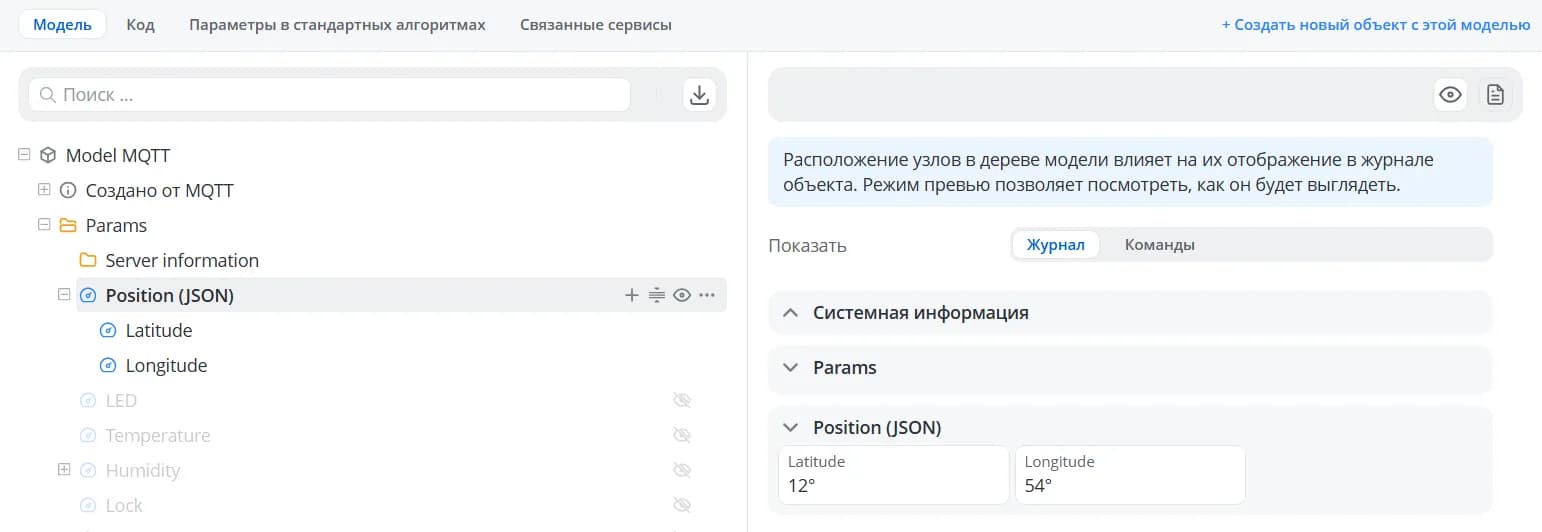Click the open folder icon of Params
The height and width of the screenshot is (532, 1542).
coord(68,225)
